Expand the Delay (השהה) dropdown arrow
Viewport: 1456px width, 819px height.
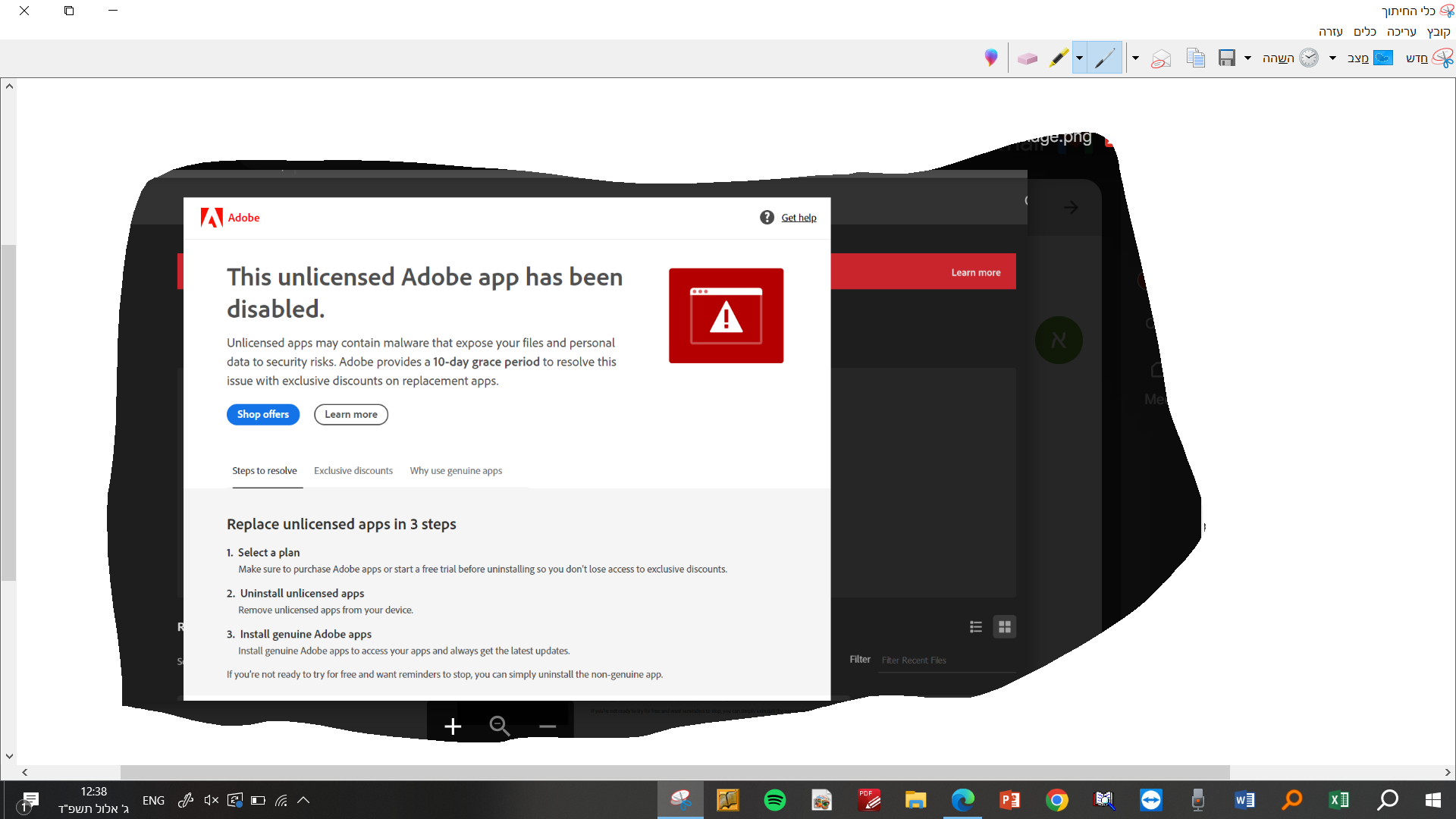1247,58
